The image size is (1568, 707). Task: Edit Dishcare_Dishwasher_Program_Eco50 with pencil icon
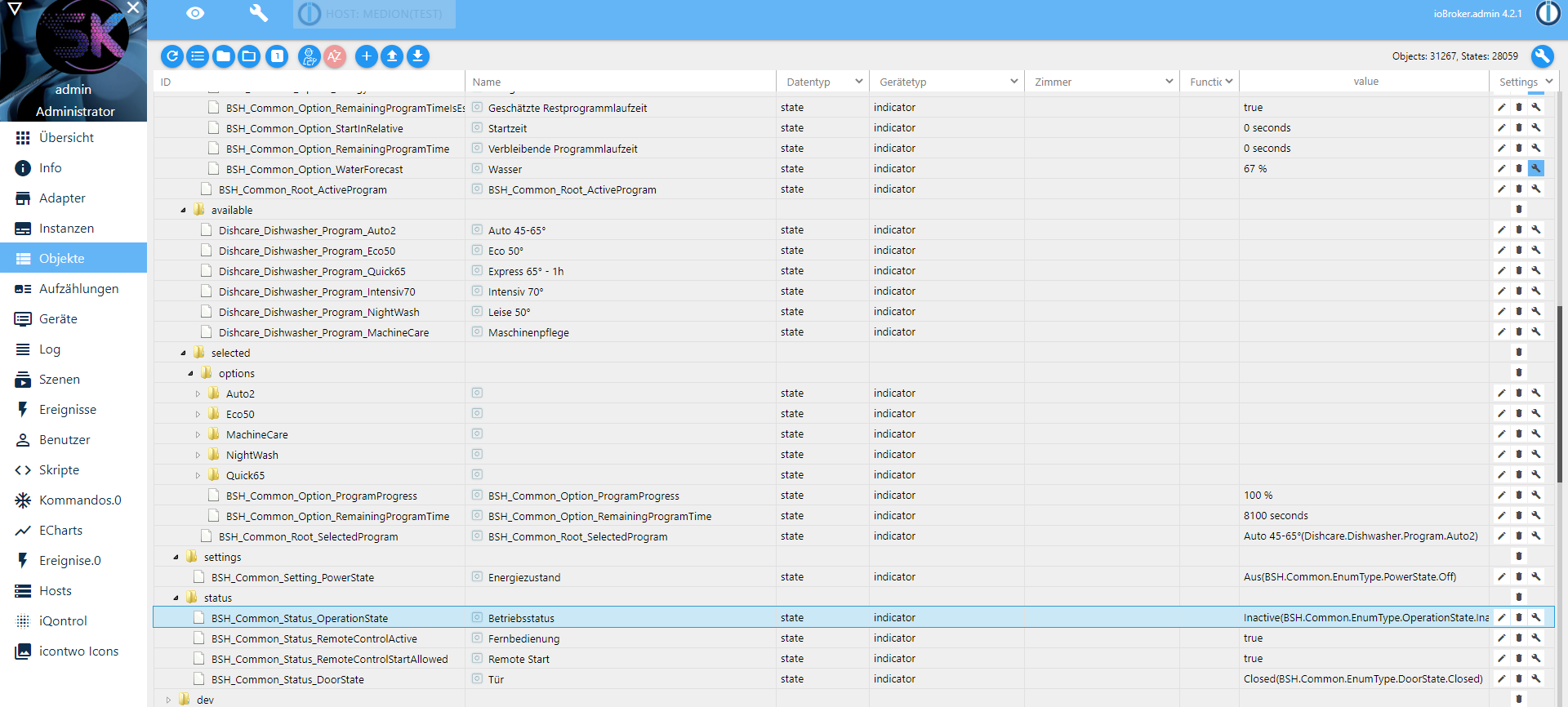tap(1501, 250)
